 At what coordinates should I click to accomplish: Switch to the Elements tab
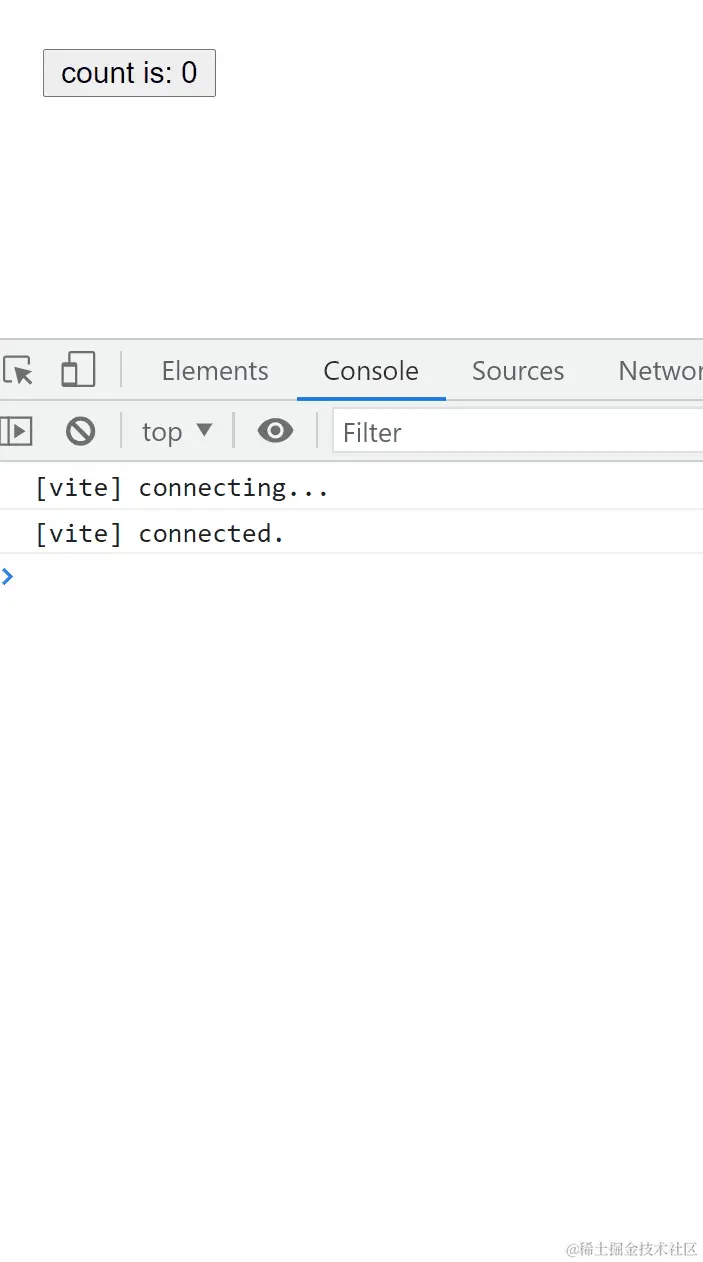point(215,371)
